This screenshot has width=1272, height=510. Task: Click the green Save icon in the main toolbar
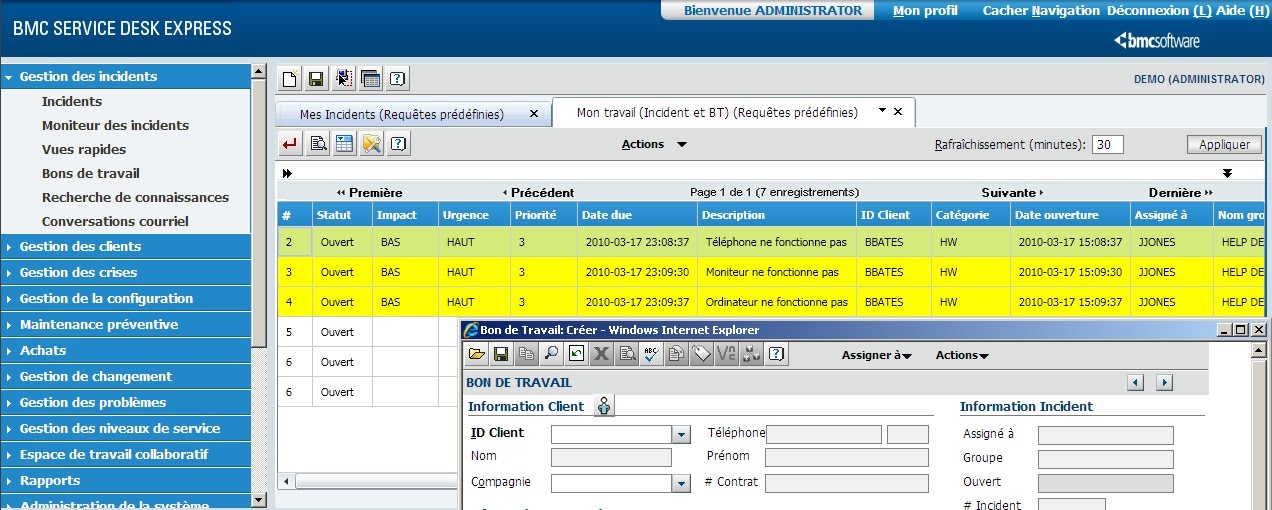[x=316, y=78]
